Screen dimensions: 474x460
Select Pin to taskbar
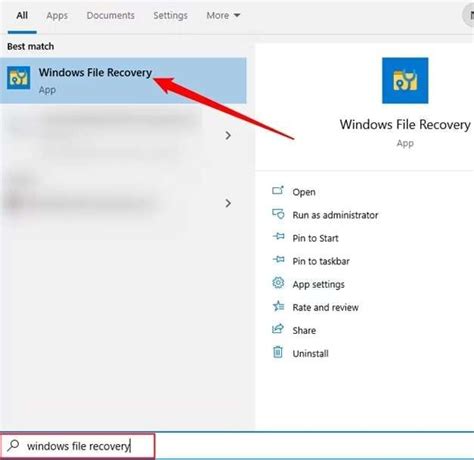pos(321,261)
